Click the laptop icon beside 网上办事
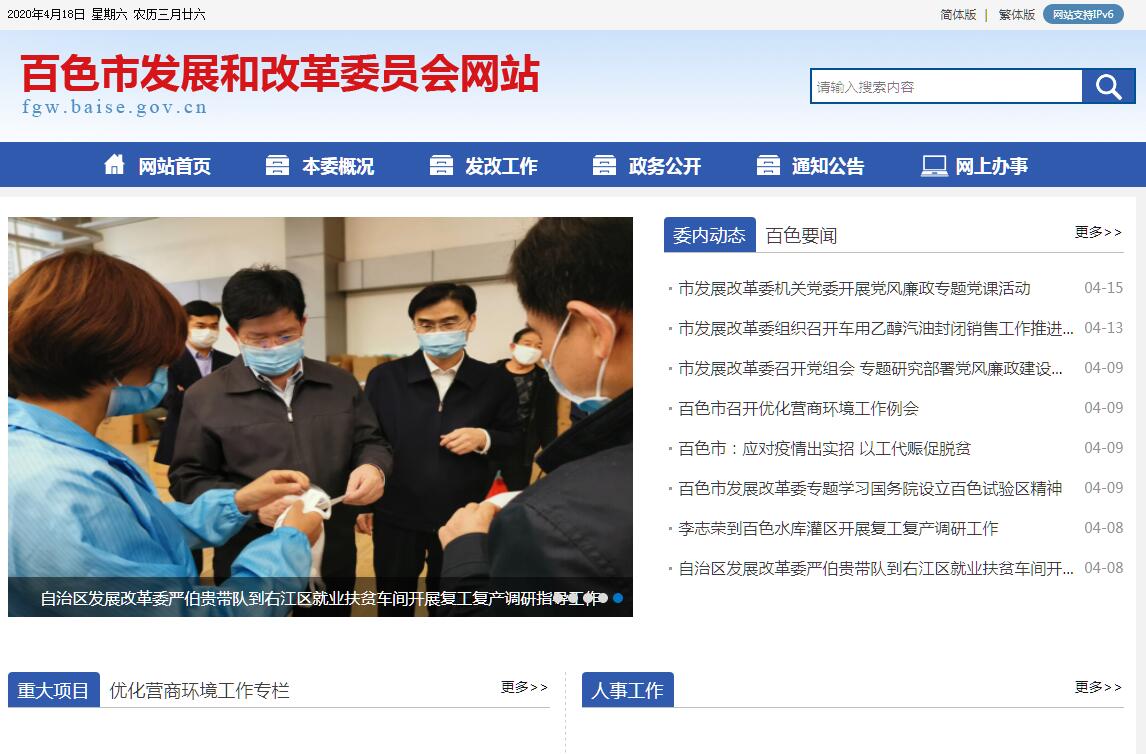Screen dimensions: 1146x754 click(x=934, y=166)
